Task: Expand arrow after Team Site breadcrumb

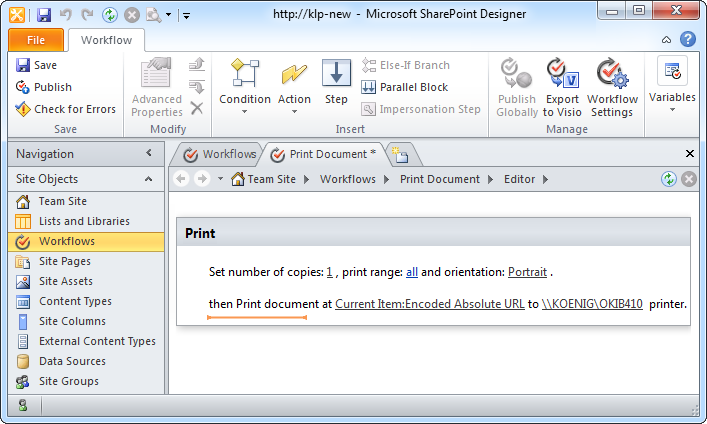Action: (307, 180)
